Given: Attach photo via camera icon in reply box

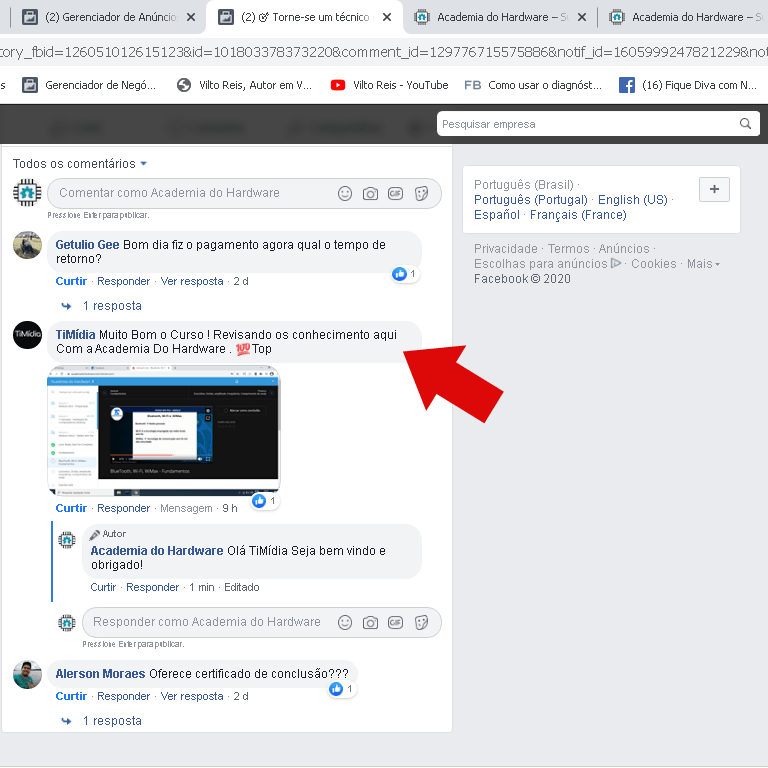Looking at the screenshot, I should [x=370, y=623].
